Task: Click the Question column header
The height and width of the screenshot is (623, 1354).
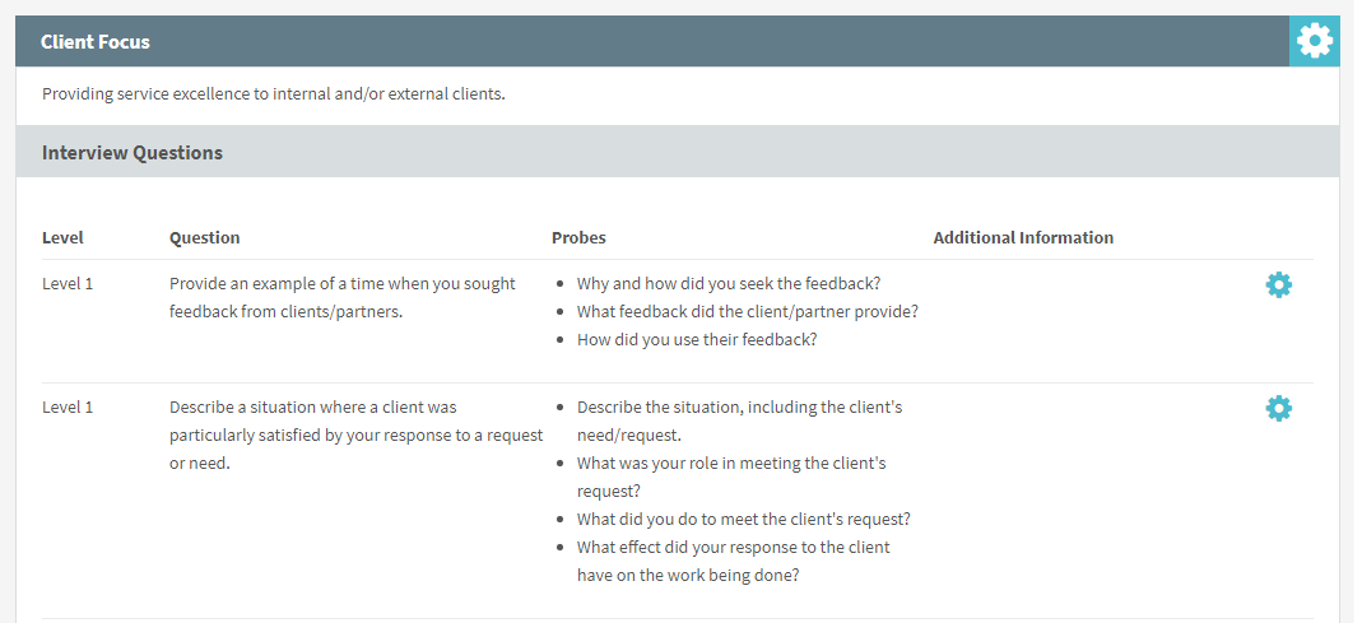Action: [204, 238]
